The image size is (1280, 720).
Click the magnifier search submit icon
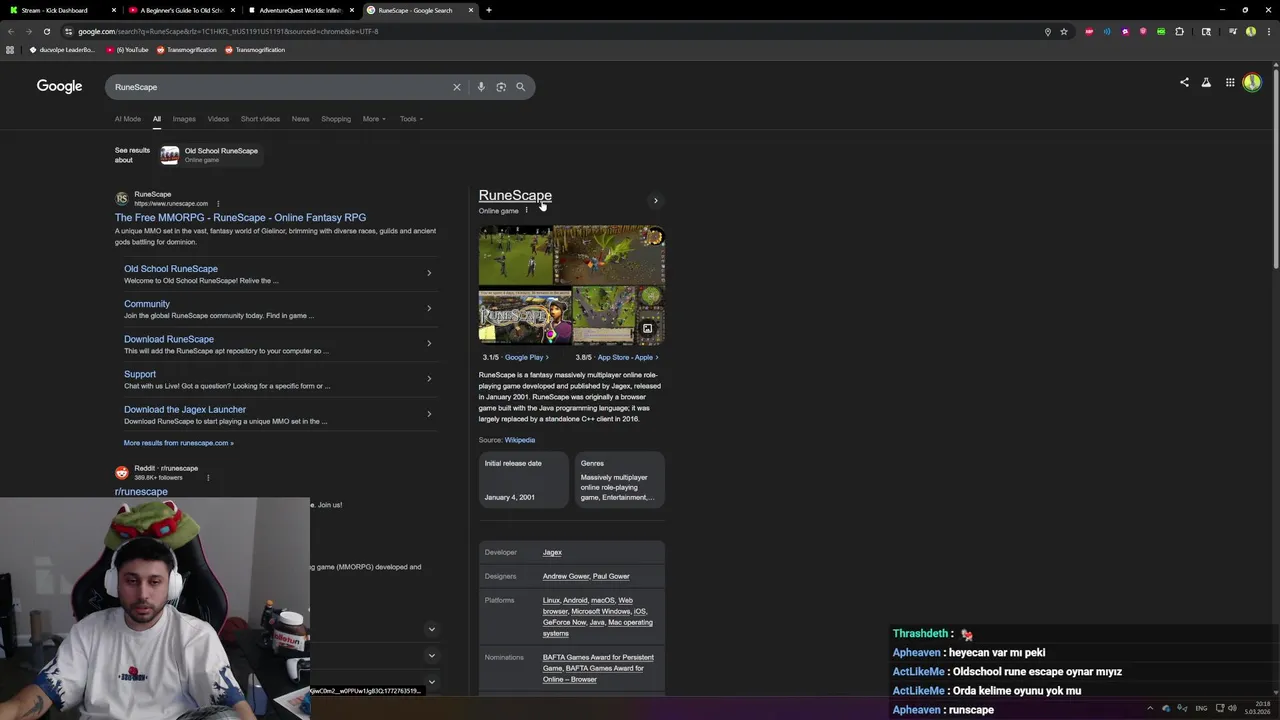(x=520, y=87)
